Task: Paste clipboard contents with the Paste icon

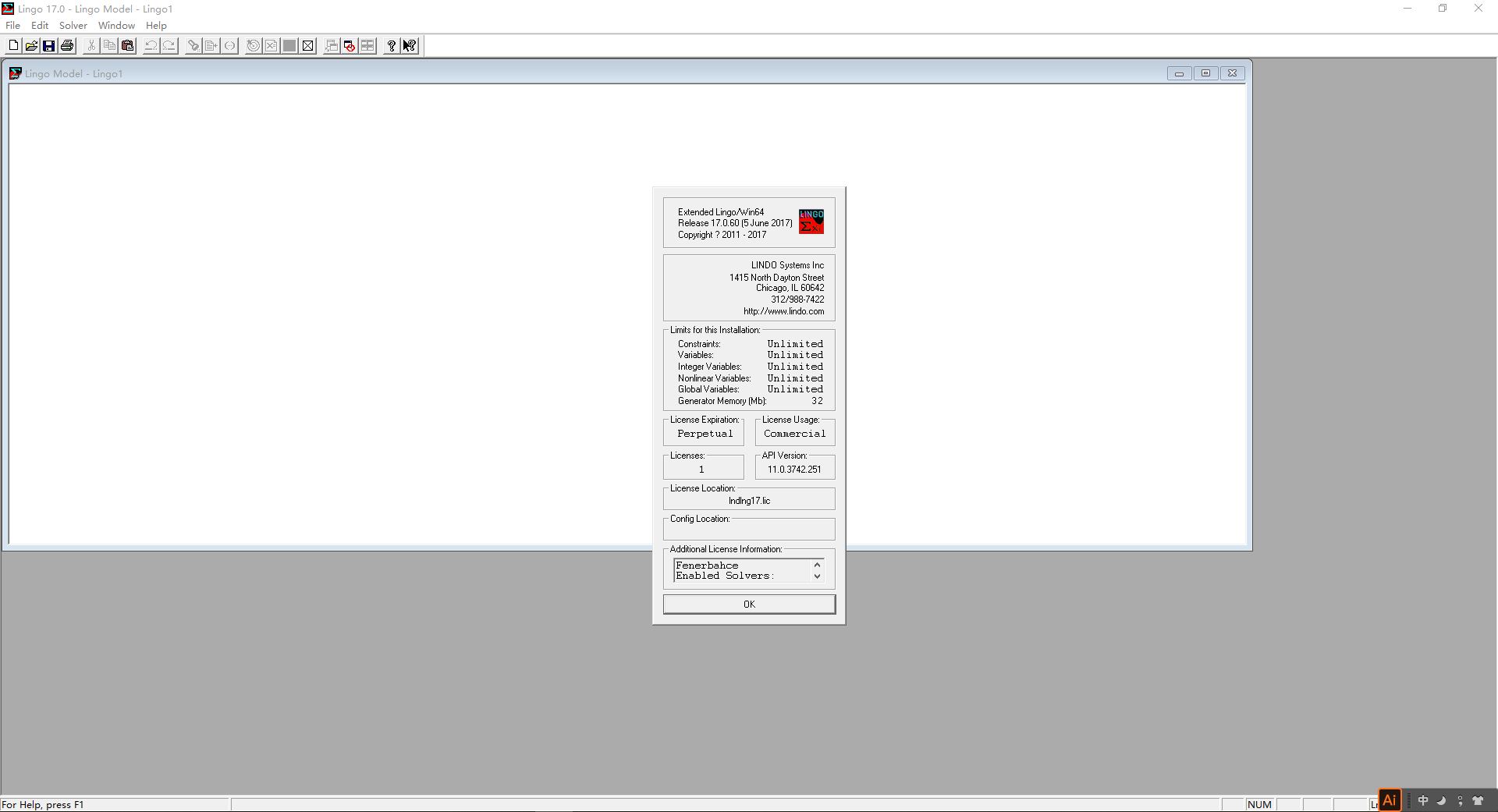Action: click(x=127, y=46)
